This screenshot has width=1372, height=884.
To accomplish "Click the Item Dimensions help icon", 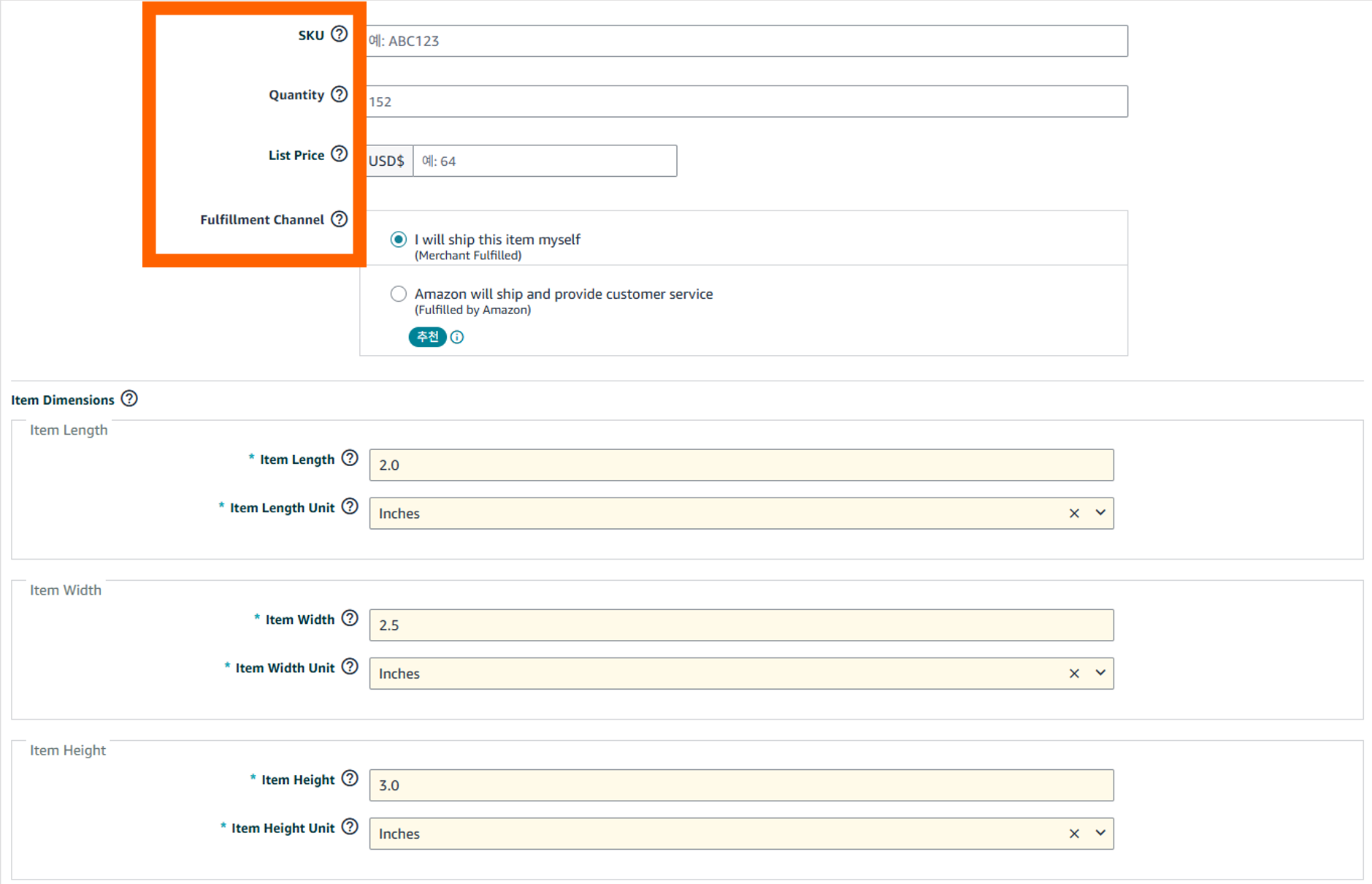I will tap(129, 399).
